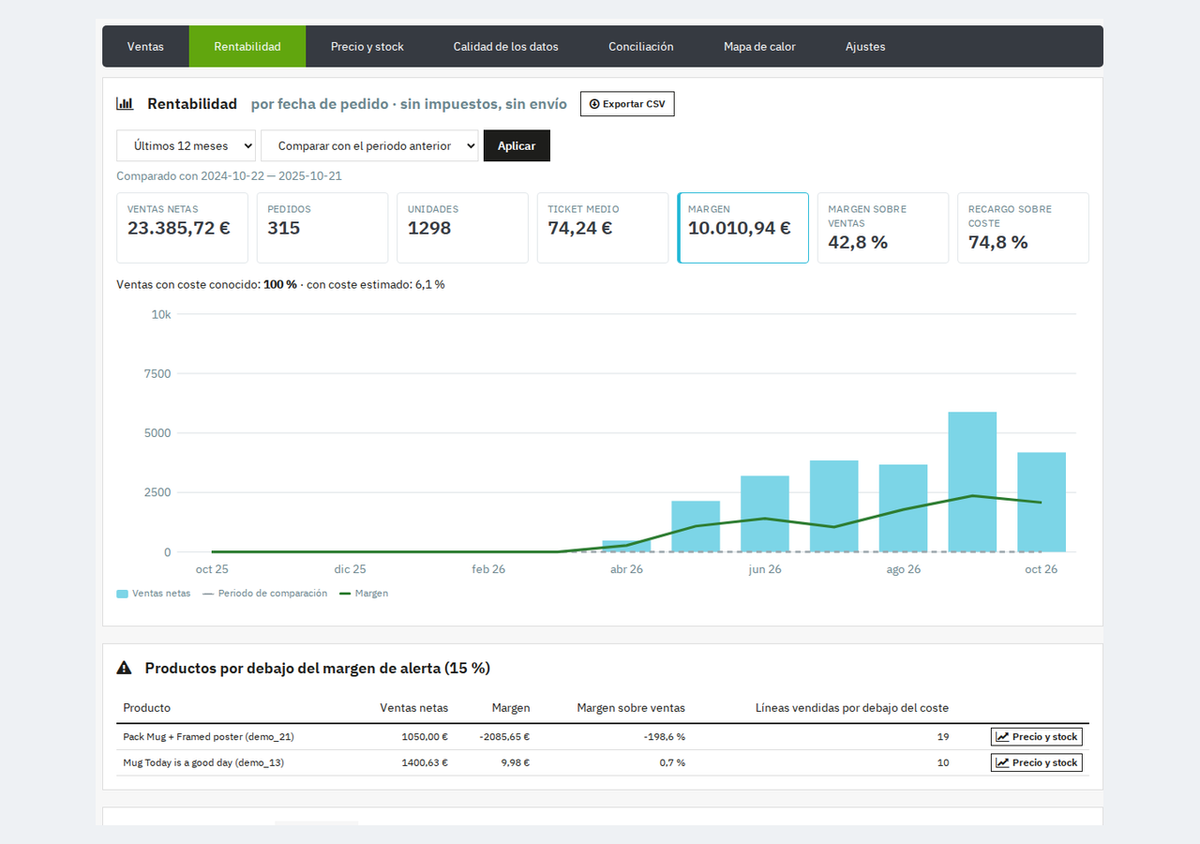The height and width of the screenshot is (844, 1200).
Task: Click the Margen sobre ventas column header
Action: click(631, 708)
